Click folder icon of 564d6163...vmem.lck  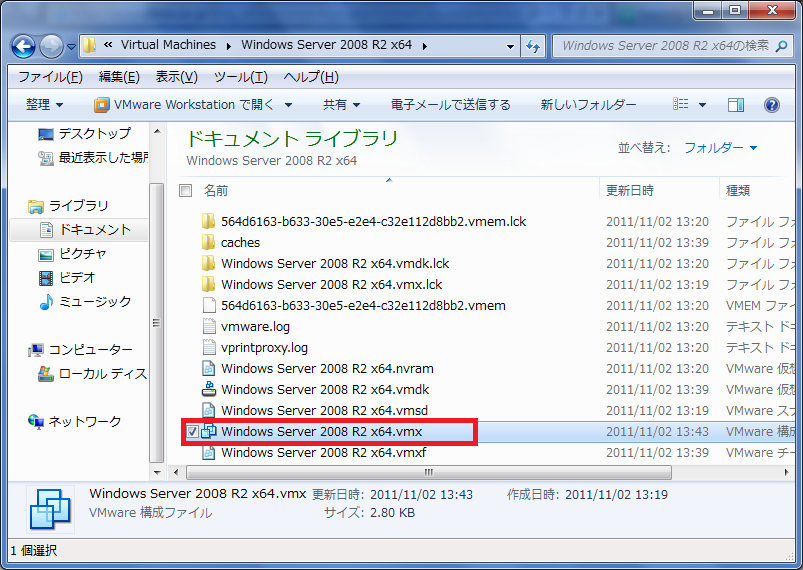click(208, 221)
